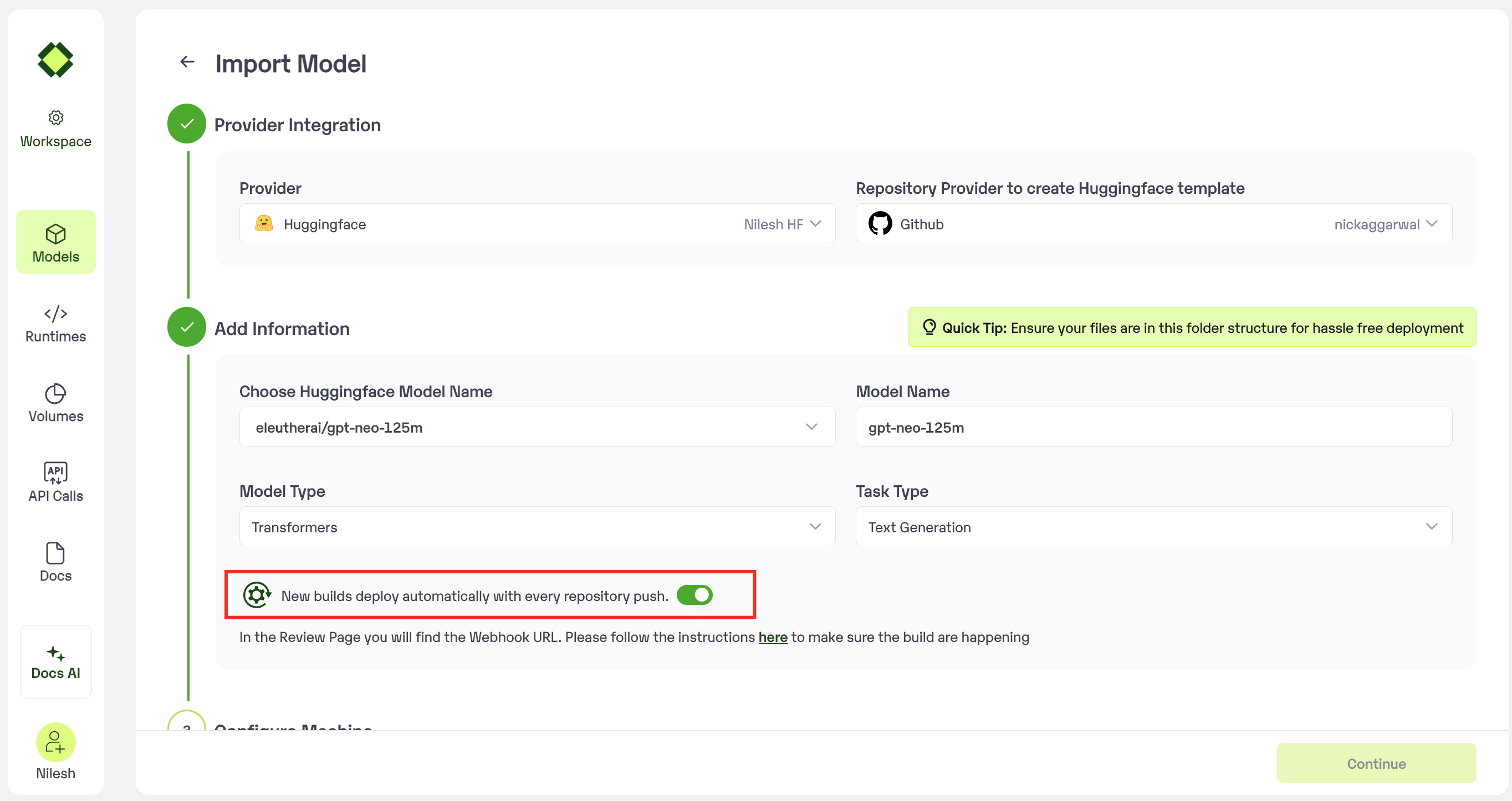Open the Runtimes code icon
Viewport: 1512px width, 801px height.
pos(56,314)
